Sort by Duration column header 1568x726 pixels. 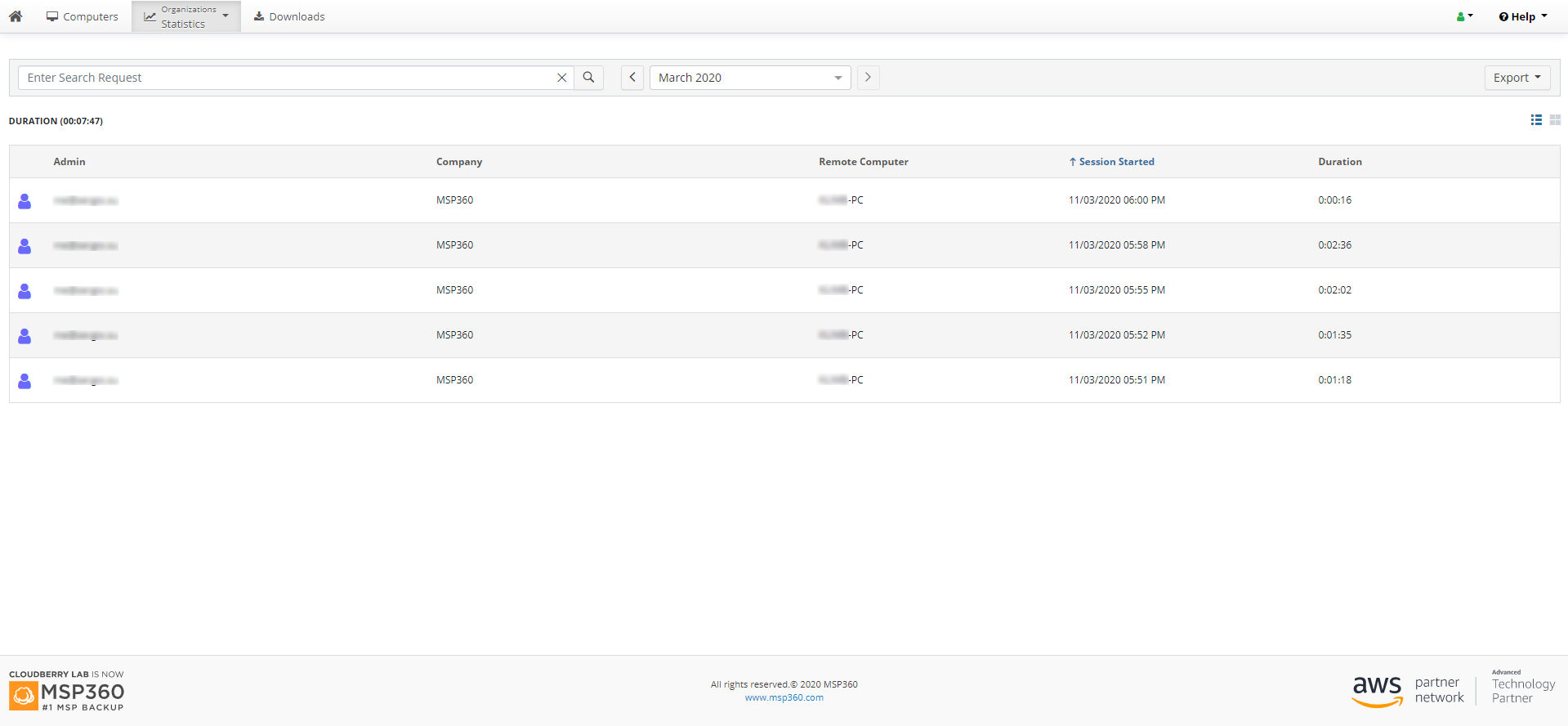(1340, 162)
